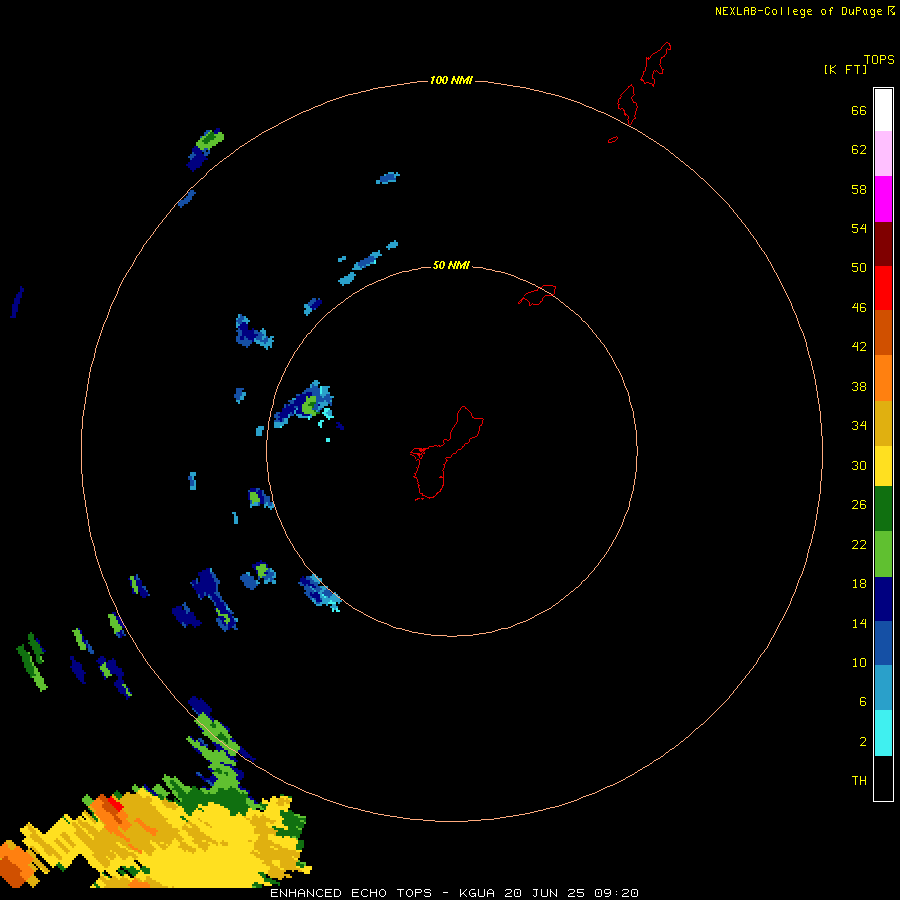Click the '26' legend value
The width and height of the screenshot is (900, 900).
click(x=859, y=505)
